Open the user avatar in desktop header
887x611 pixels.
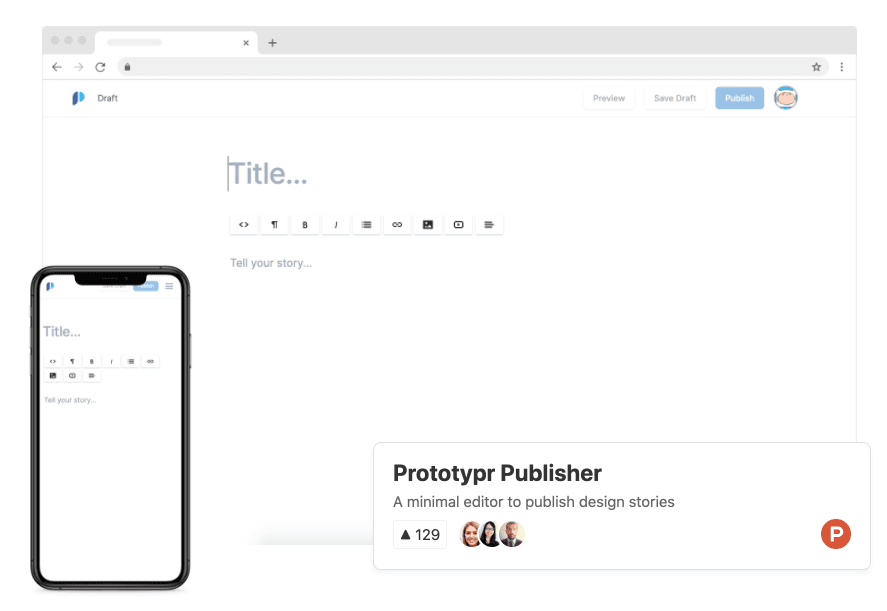pyautogui.click(x=786, y=98)
